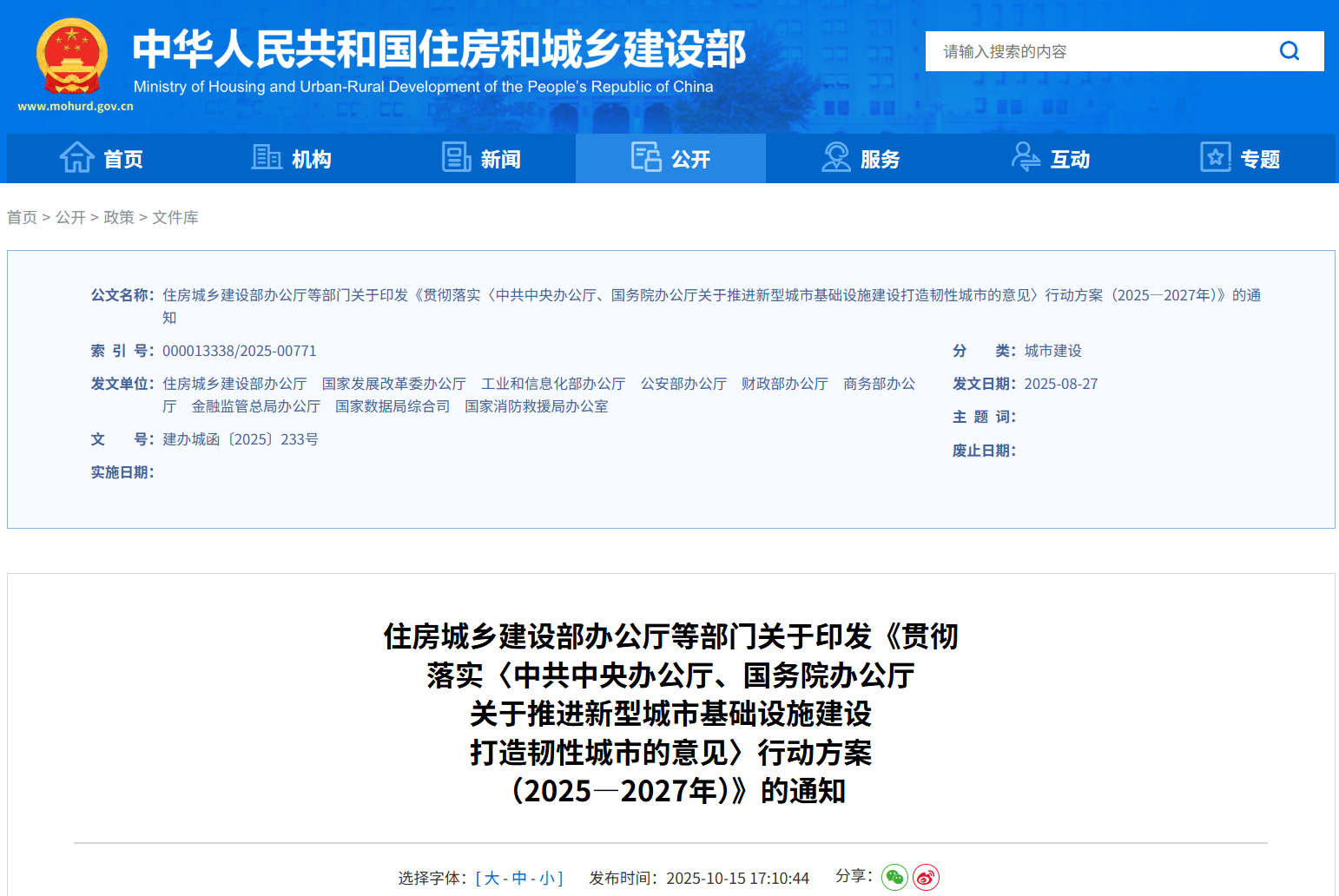This screenshot has width=1339, height=896.
Task: Click the home house icon
Action: coord(76,158)
